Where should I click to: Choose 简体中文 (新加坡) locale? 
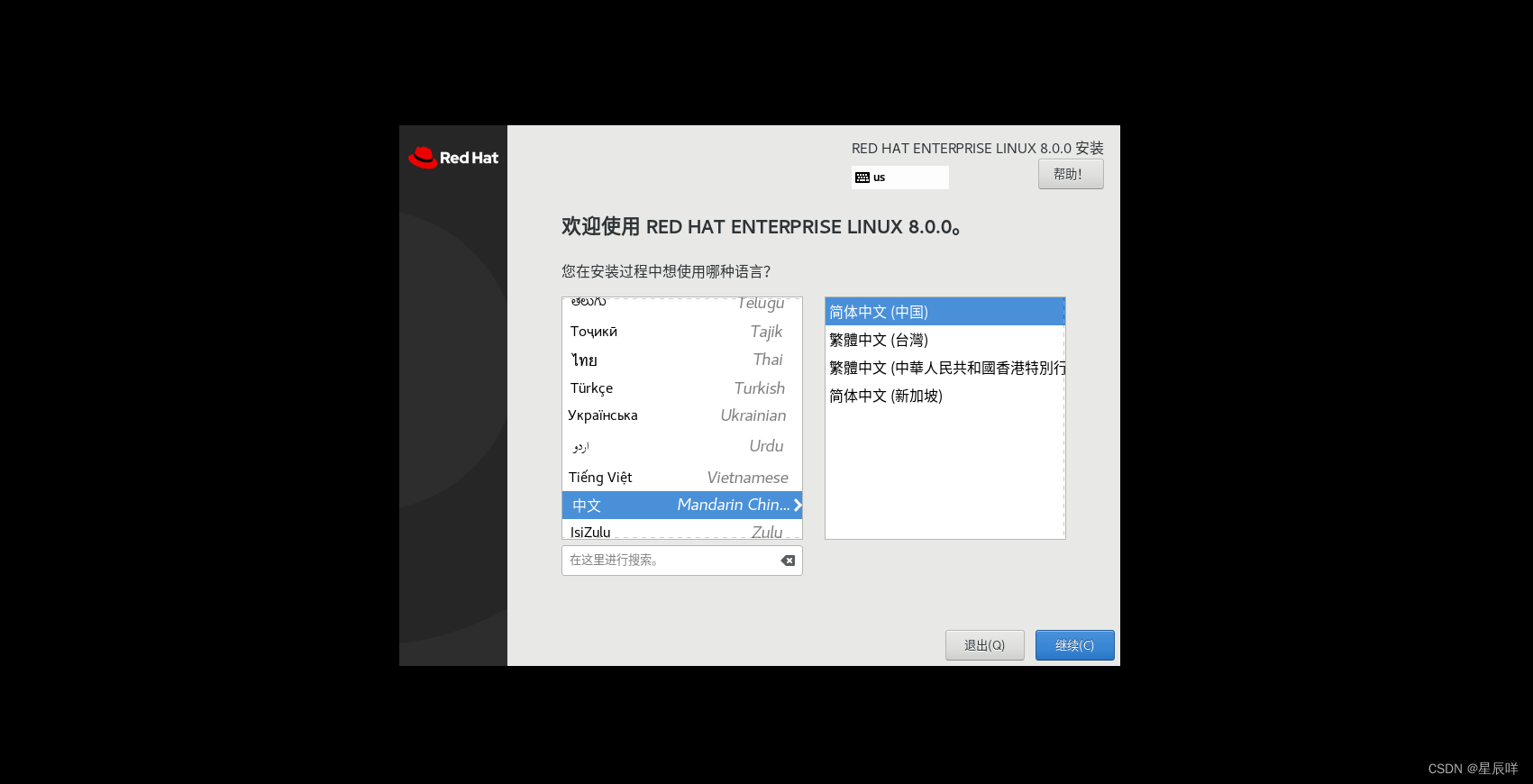click(944, 396)
